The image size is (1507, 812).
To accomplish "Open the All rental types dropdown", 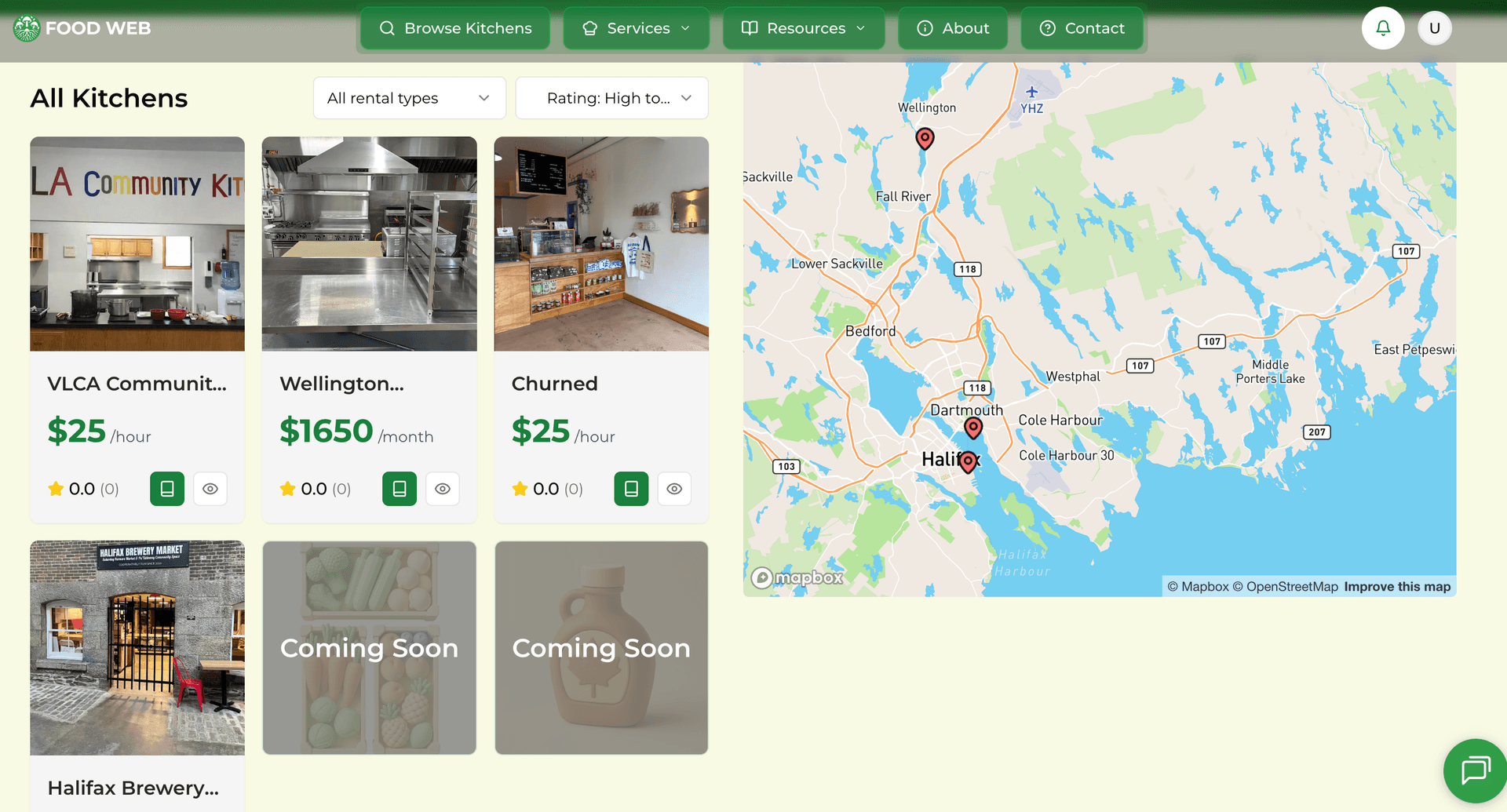I will point(409,98).
